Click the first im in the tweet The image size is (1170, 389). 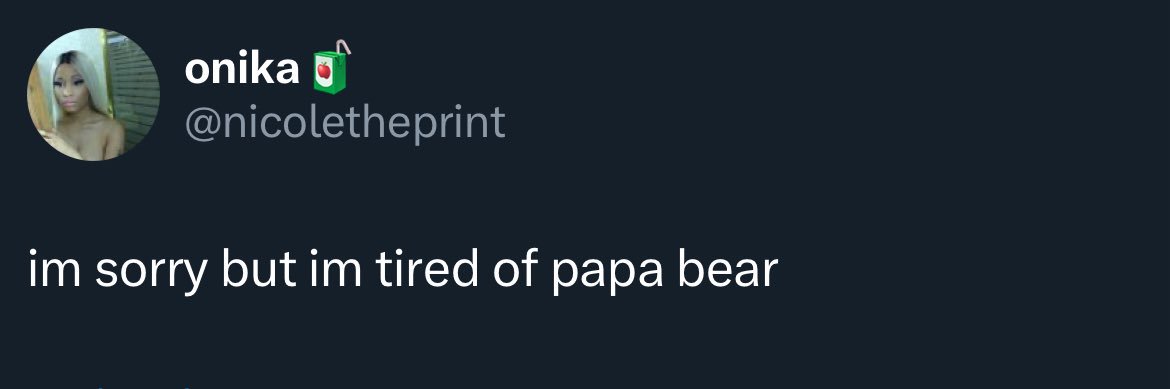[54, 268]
